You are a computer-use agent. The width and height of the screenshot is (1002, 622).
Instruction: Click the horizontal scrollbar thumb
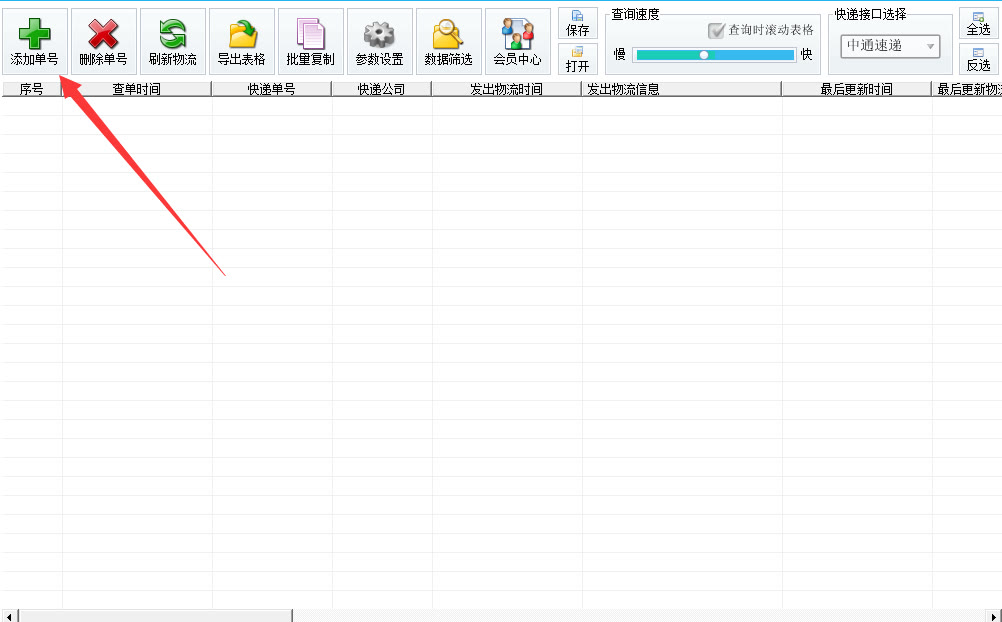156,616
